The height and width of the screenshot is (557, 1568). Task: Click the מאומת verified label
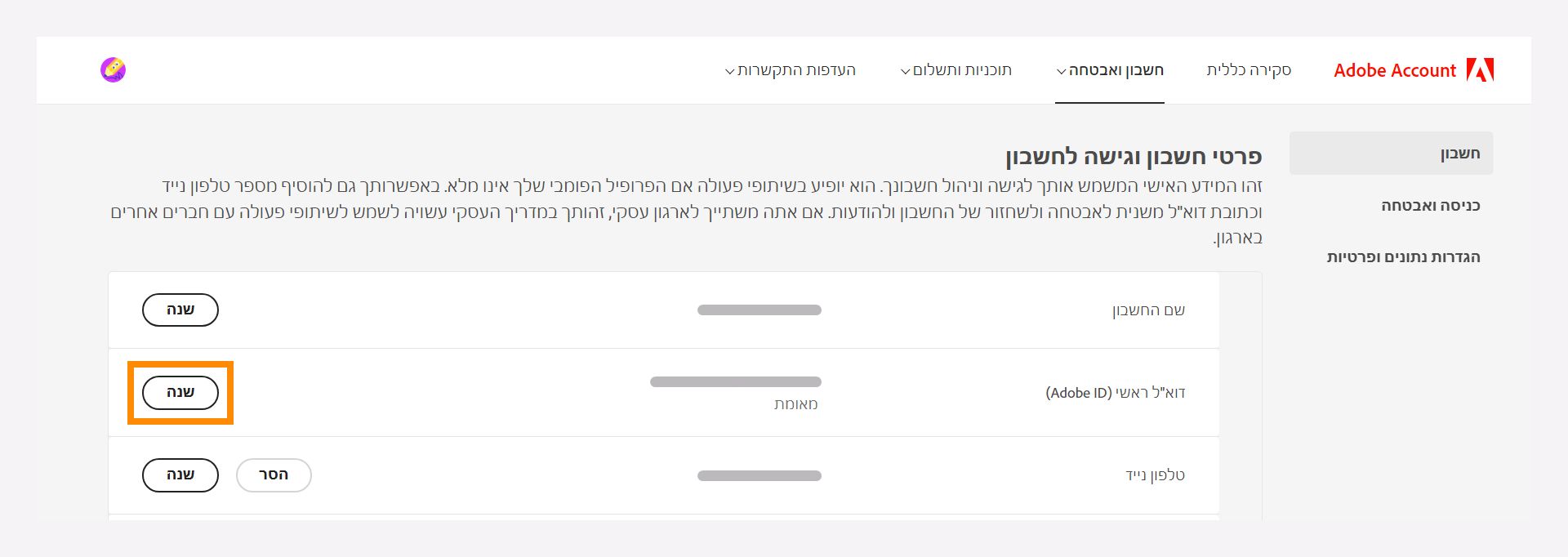coord(797,403)
